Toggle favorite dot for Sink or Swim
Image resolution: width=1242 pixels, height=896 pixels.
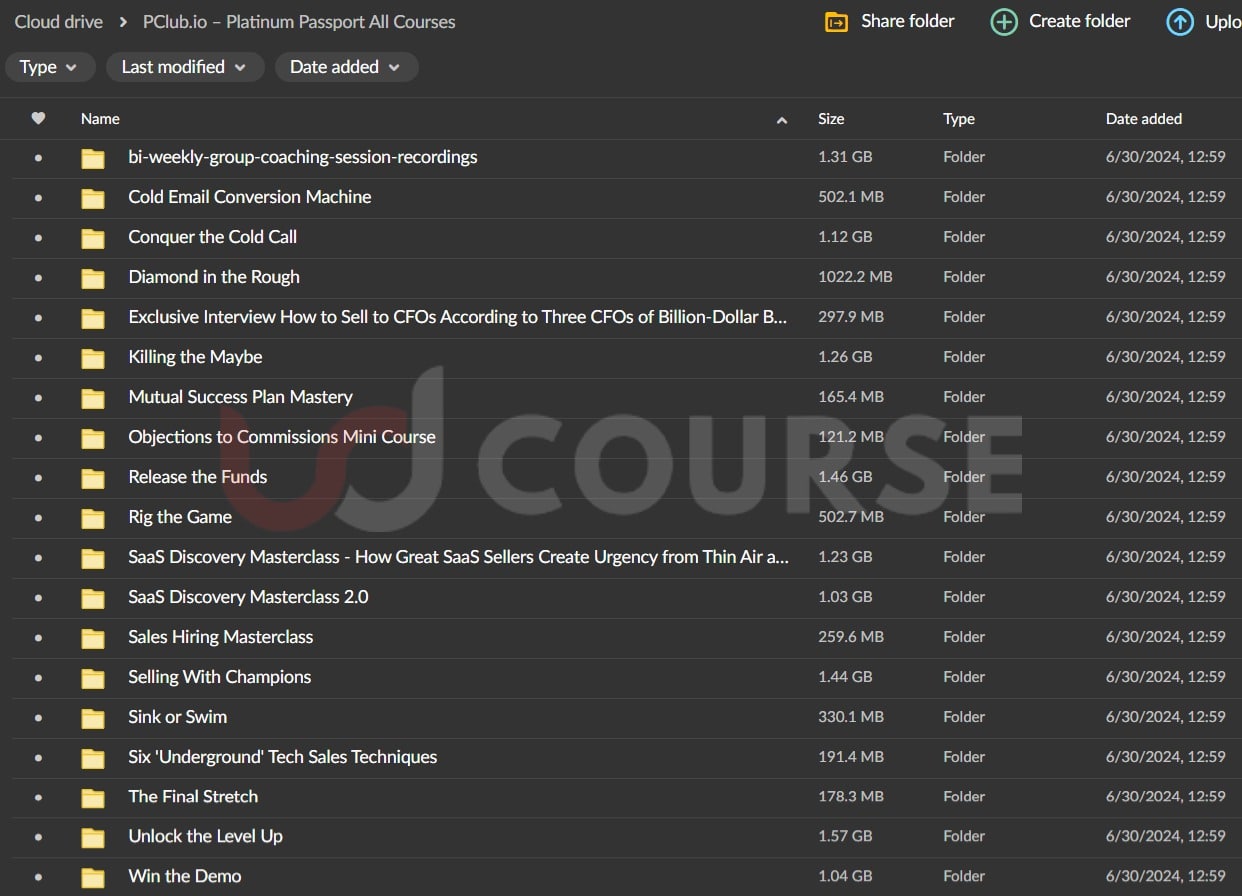38,718
